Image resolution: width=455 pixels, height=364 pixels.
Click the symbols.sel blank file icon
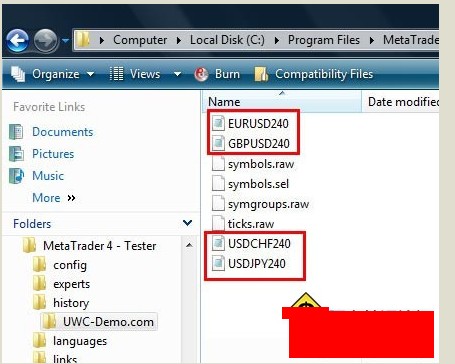218,184
